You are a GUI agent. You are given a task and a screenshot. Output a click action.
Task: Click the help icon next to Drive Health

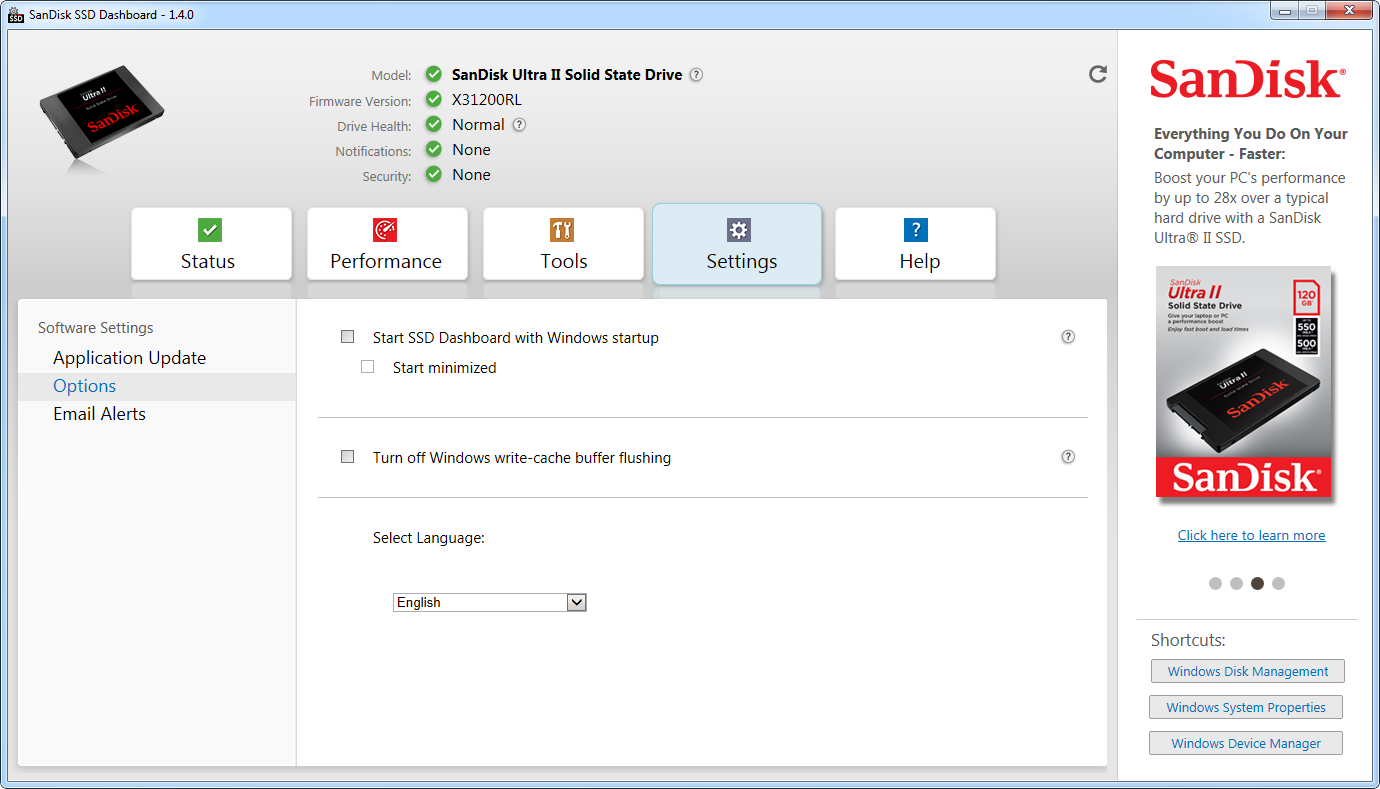tap(519, 125)
